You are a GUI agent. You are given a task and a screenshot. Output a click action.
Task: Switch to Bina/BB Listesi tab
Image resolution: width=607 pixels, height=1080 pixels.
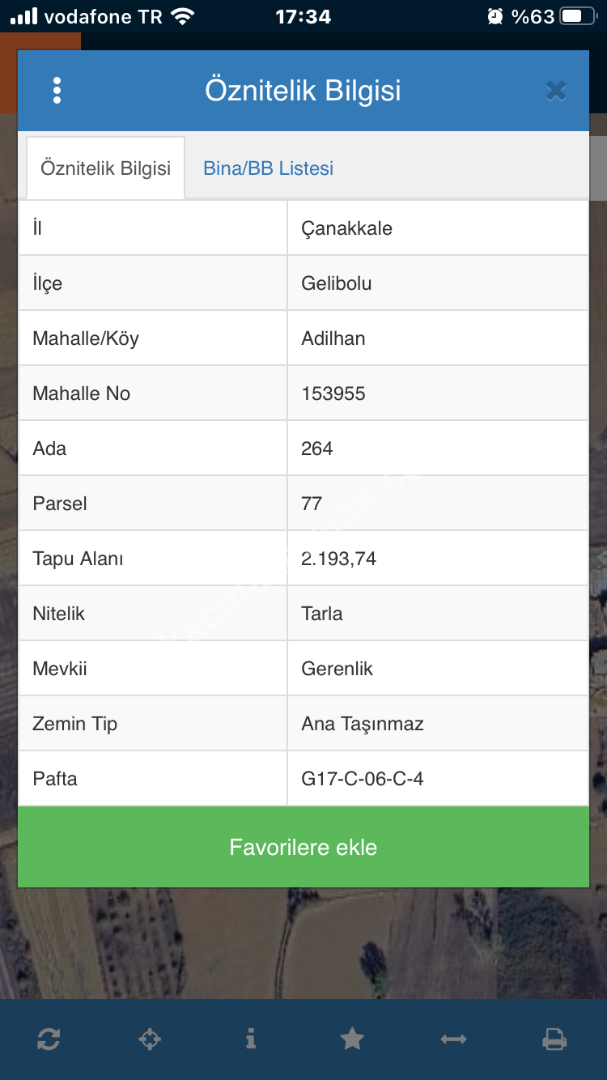(268, 168)
